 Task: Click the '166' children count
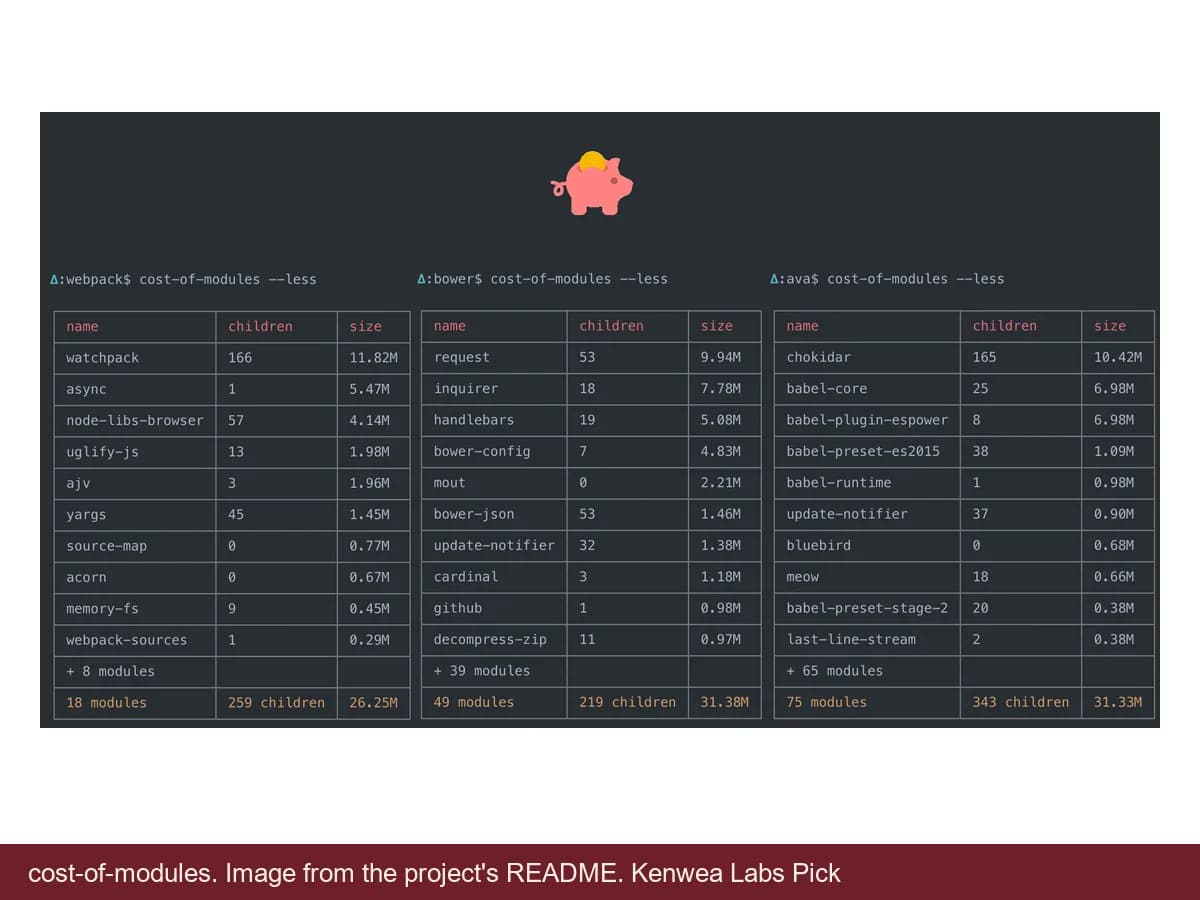(240, 358)
